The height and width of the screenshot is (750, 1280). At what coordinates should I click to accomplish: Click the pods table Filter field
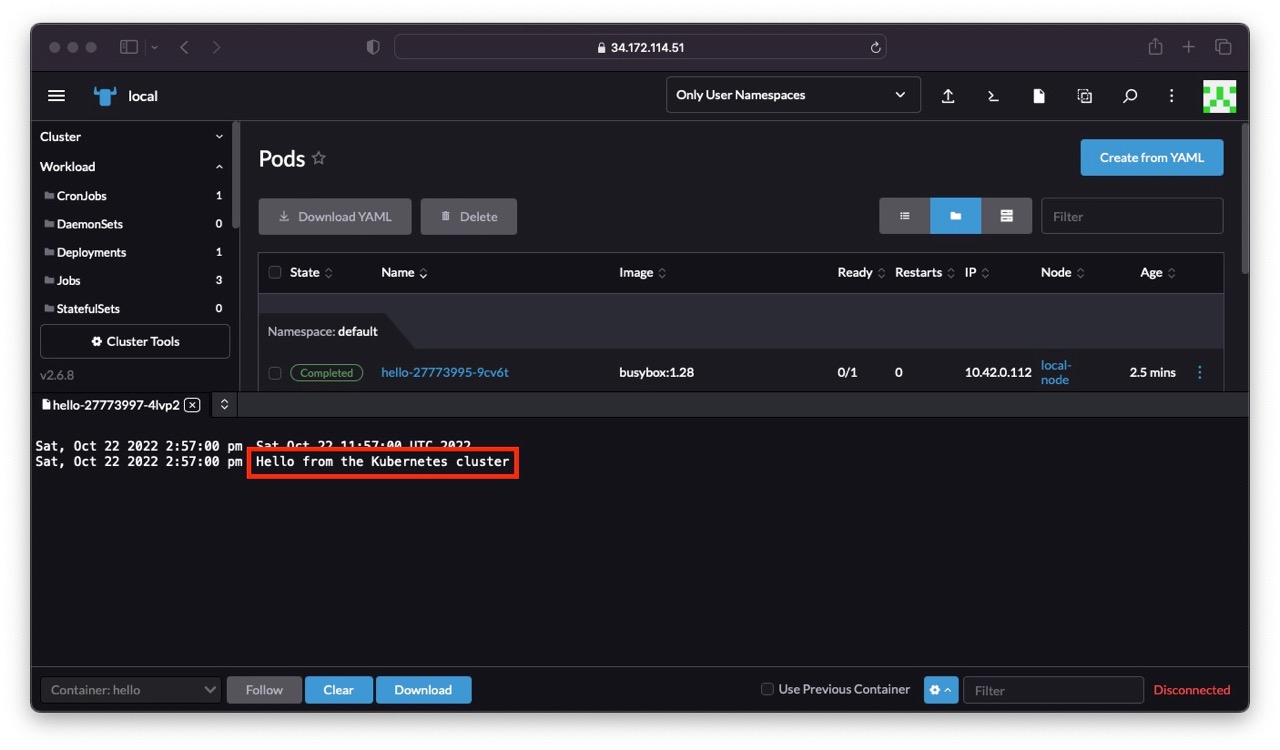(1132, 216)
